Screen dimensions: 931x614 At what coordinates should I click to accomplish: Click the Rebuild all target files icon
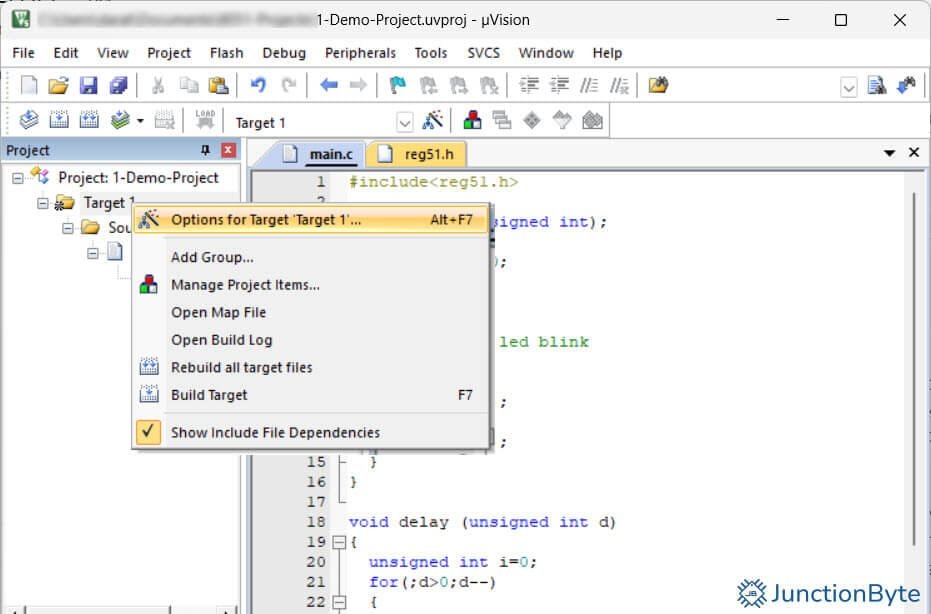tap(90, 121)
